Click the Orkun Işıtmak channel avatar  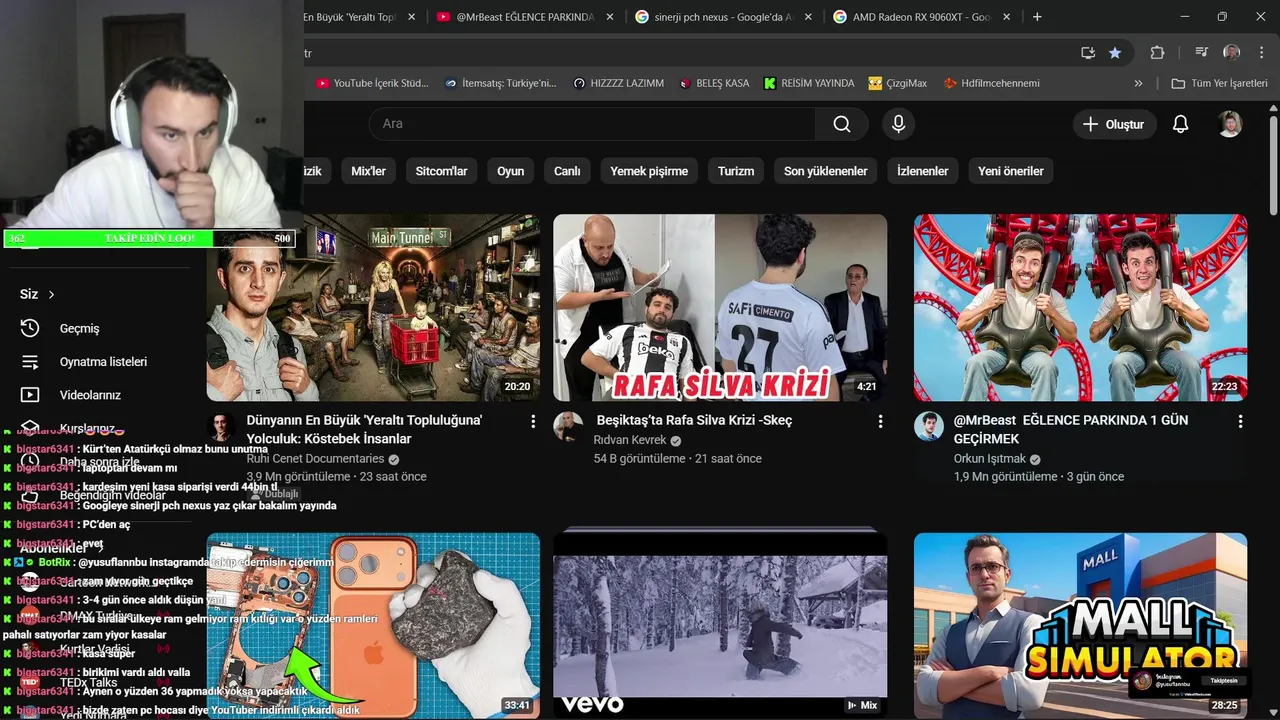pos(929,426)
